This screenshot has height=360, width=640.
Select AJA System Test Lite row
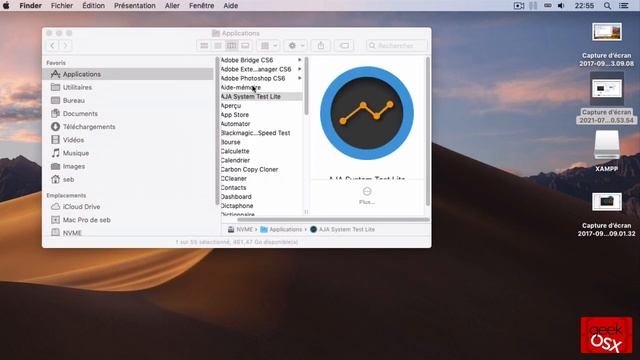coord(261,96)
